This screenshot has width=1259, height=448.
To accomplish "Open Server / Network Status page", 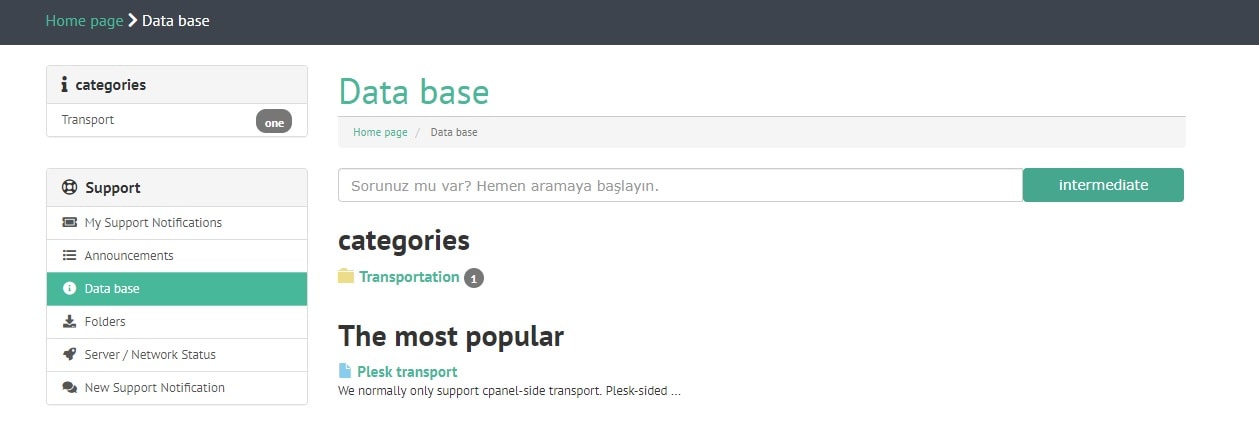I will [x=177, y=354].
